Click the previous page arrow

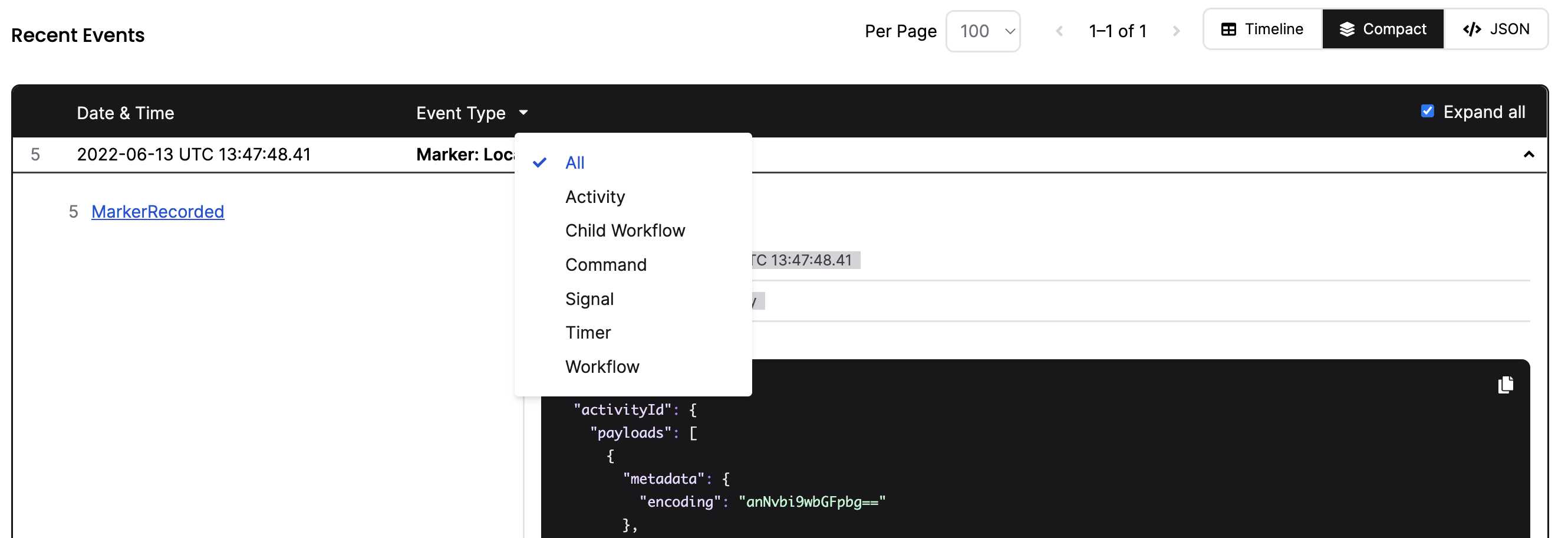coord(1060,31)
